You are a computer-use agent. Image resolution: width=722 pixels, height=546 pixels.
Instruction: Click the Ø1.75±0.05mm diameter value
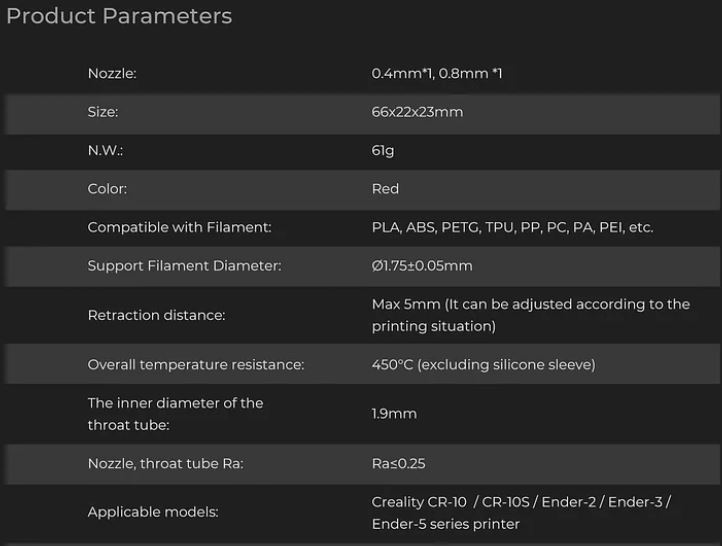point(422,266)
